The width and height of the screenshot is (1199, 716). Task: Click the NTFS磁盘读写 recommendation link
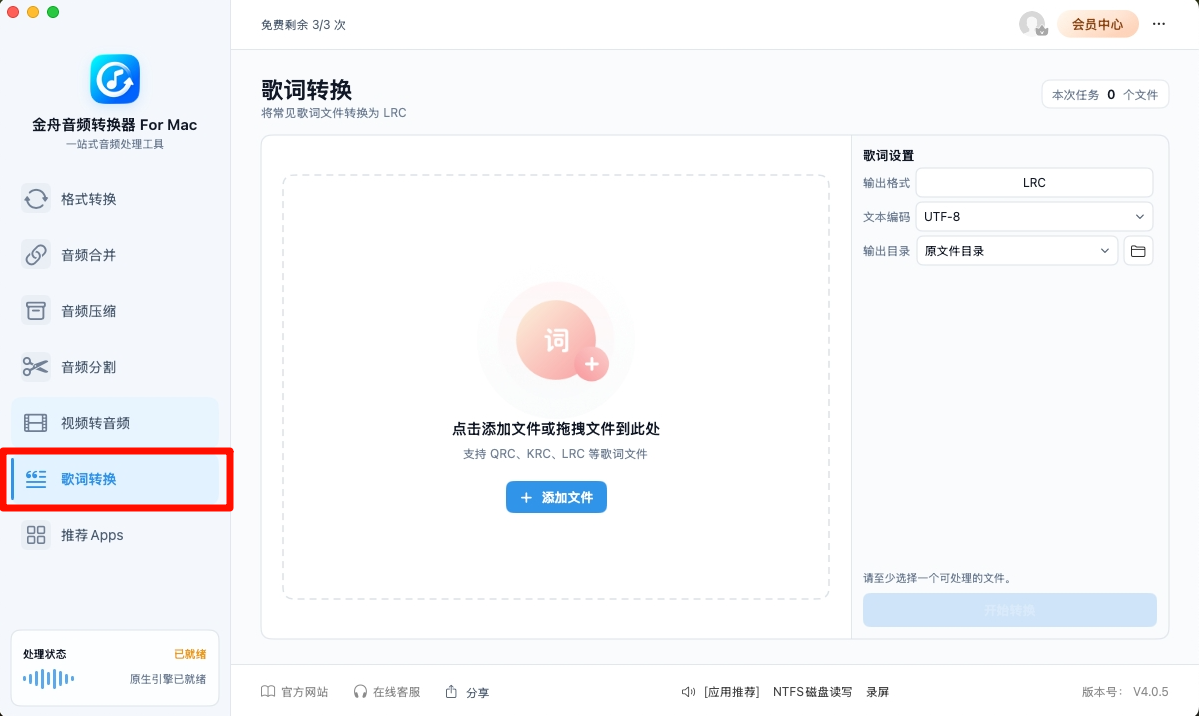(812, 692)
